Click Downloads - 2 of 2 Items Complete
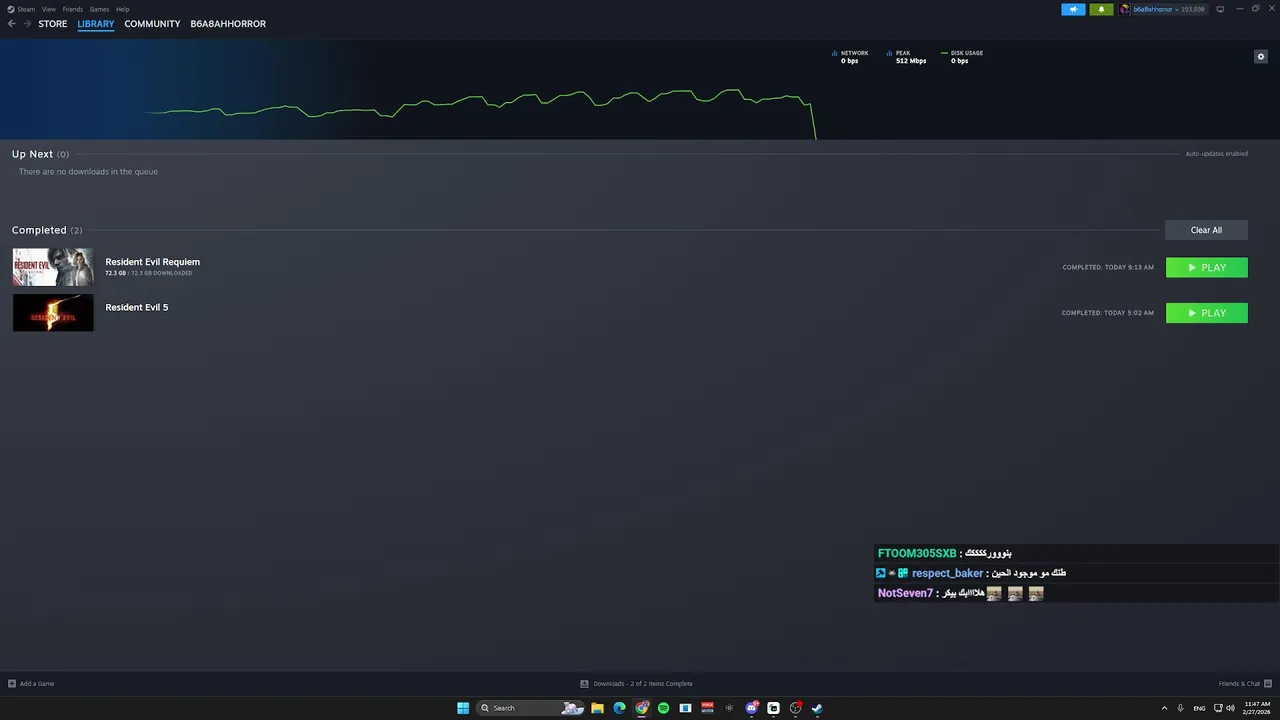This screenshot has width=1280, height=720. pyautogui.click(x=643, y=684)
